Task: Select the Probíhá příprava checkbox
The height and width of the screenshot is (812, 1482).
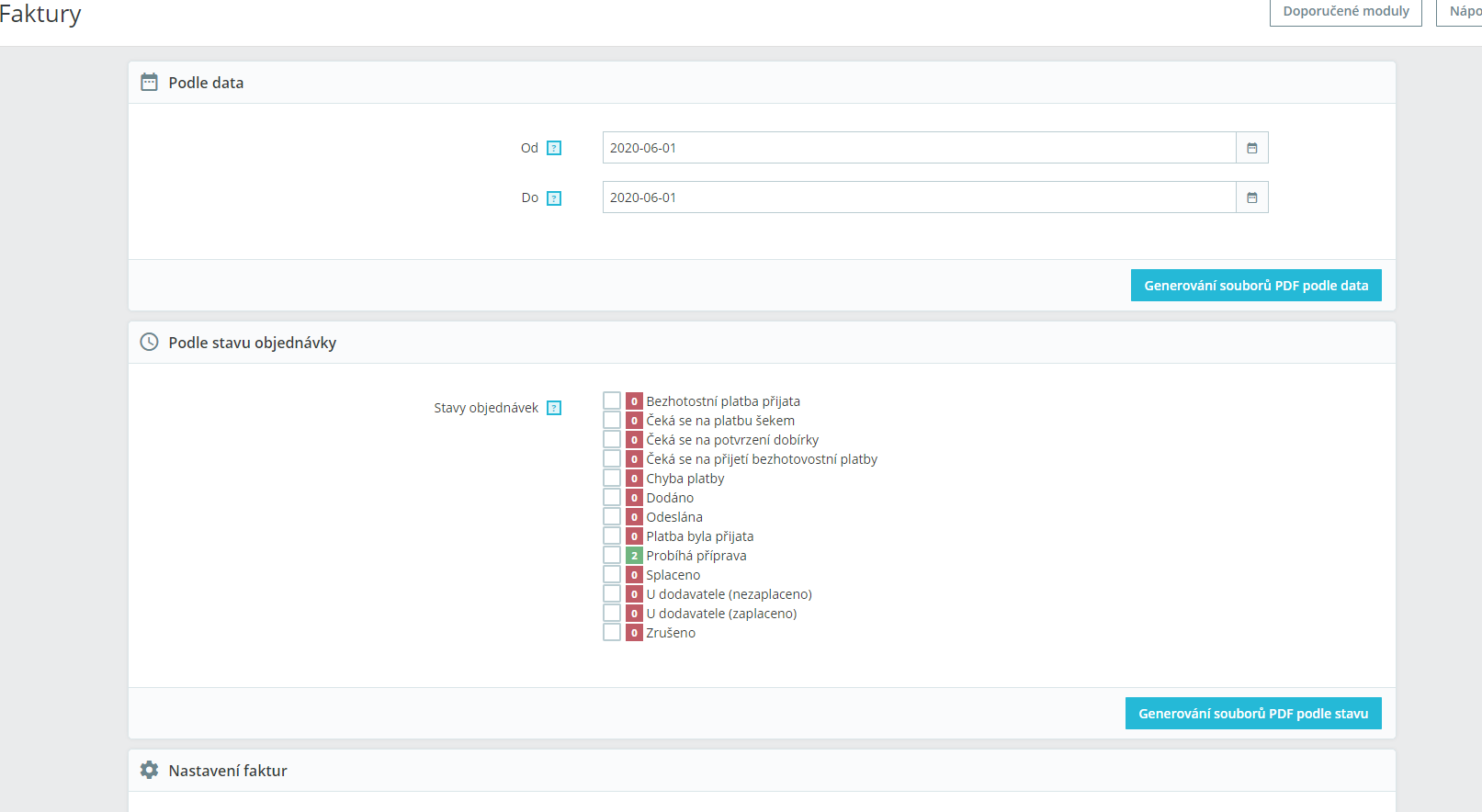Action: tap(612, 555)
